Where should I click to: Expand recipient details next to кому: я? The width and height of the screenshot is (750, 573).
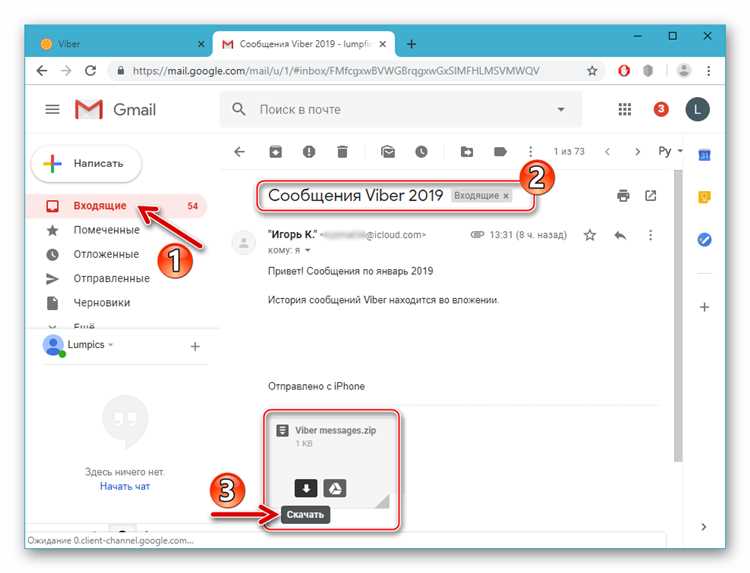pyautogui.click(x=308, y=250)
